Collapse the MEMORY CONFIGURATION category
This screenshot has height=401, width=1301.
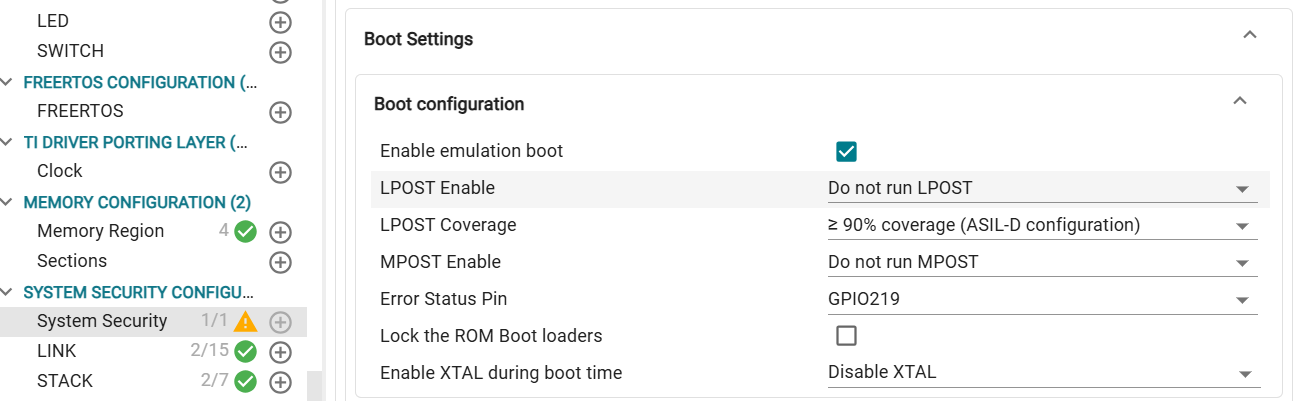pos(8,202)
